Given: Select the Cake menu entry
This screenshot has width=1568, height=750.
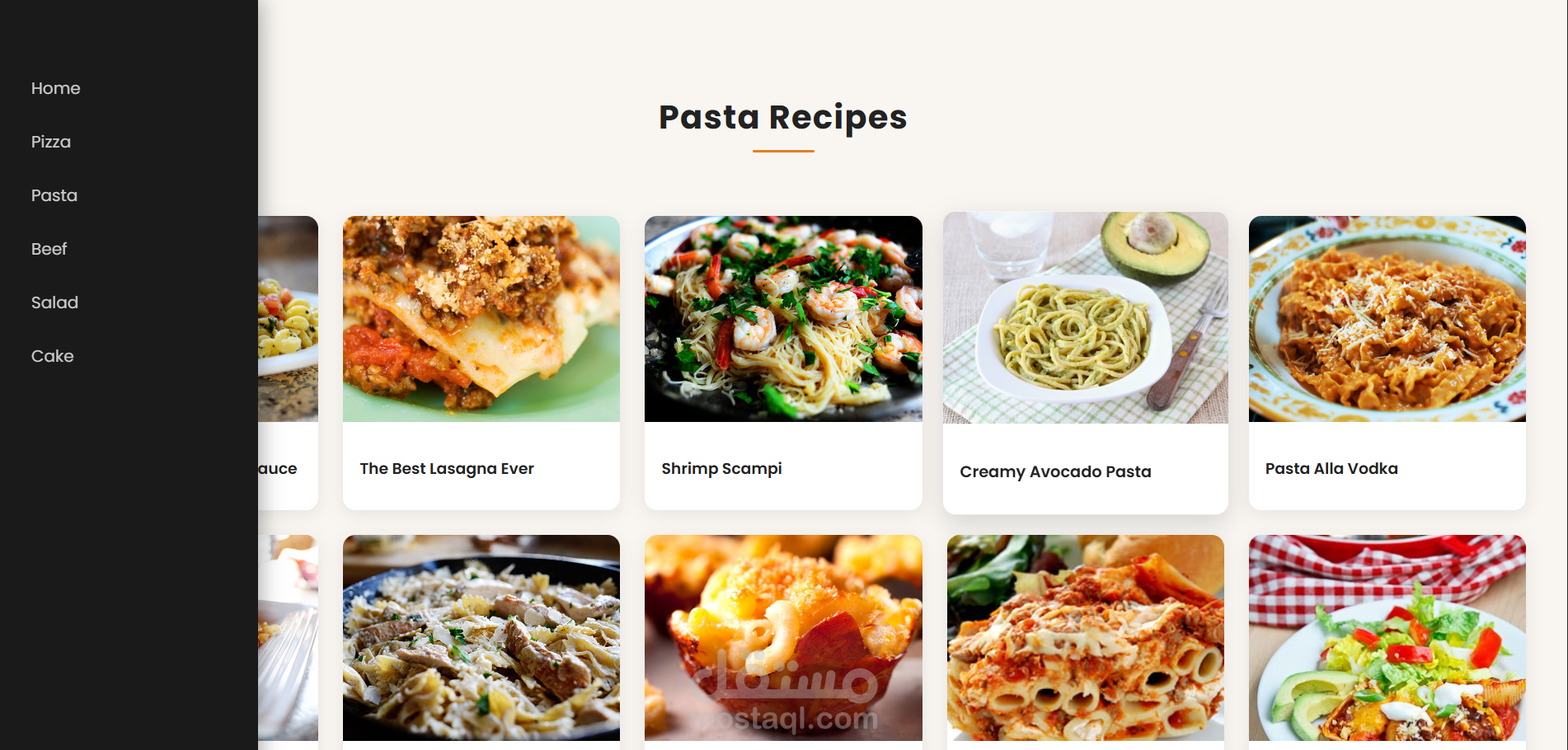Looking at the screenshot, I should 52,356.
